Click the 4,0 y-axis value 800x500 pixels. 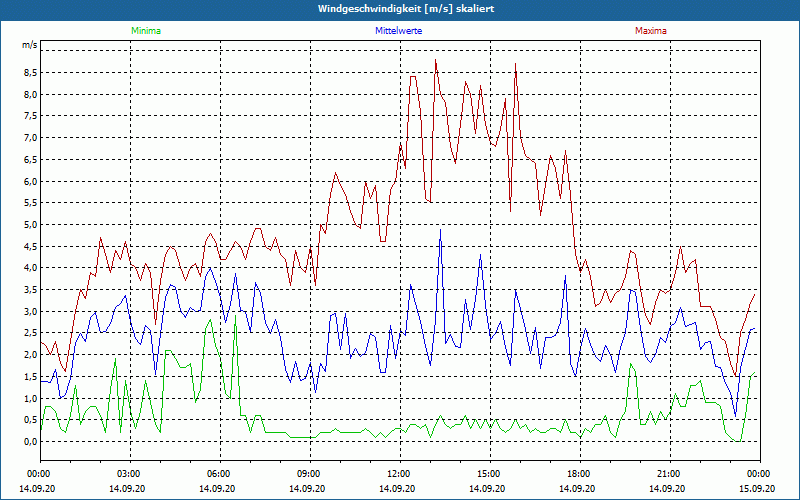click(x=30, y=268)
